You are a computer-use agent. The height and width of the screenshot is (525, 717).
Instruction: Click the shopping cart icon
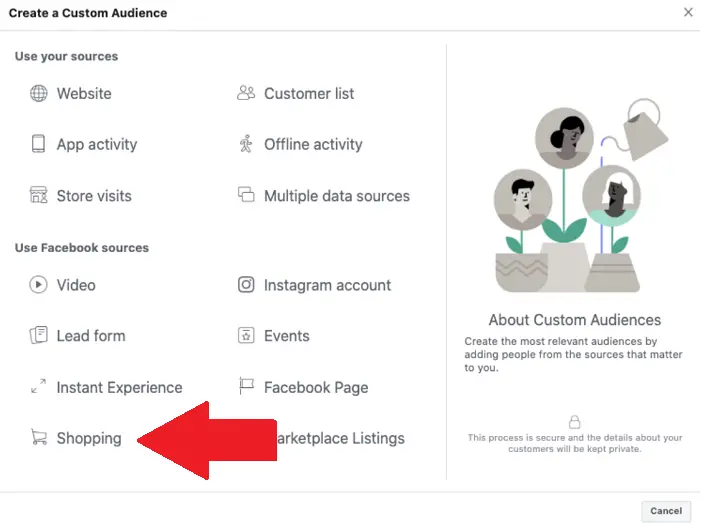coord(39,438)
